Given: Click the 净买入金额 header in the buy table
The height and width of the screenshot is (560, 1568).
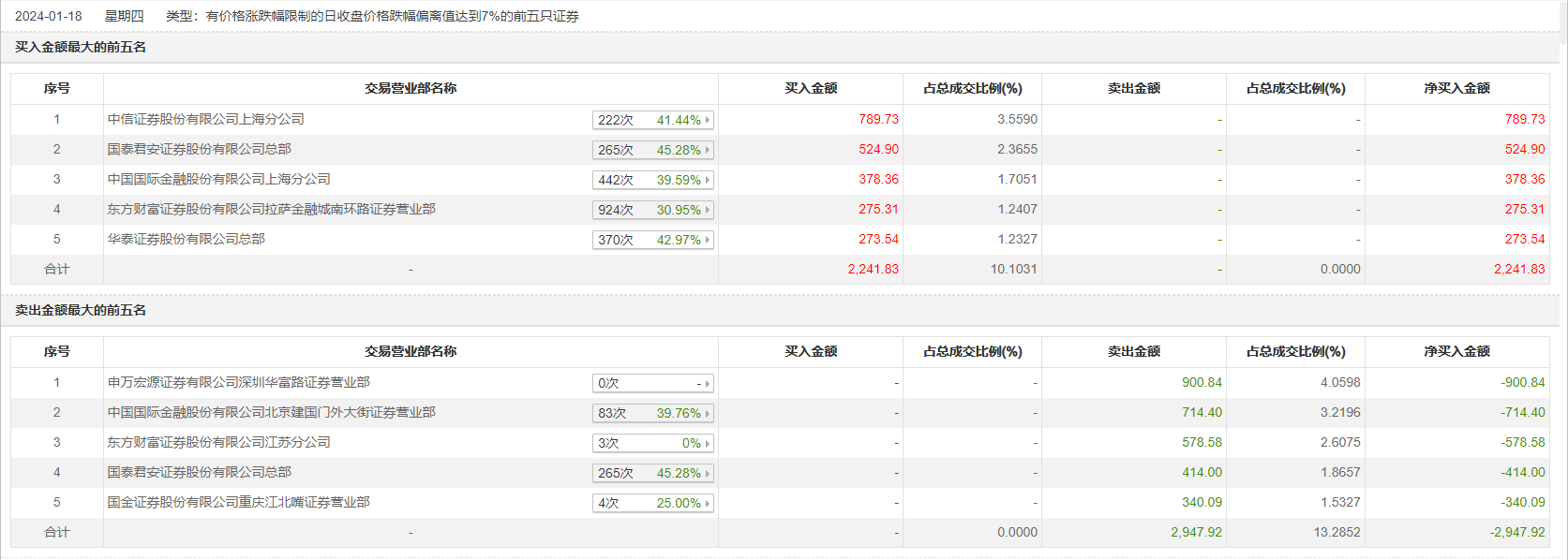Looking at the screenshot, I should click(x=1456, y=88).
